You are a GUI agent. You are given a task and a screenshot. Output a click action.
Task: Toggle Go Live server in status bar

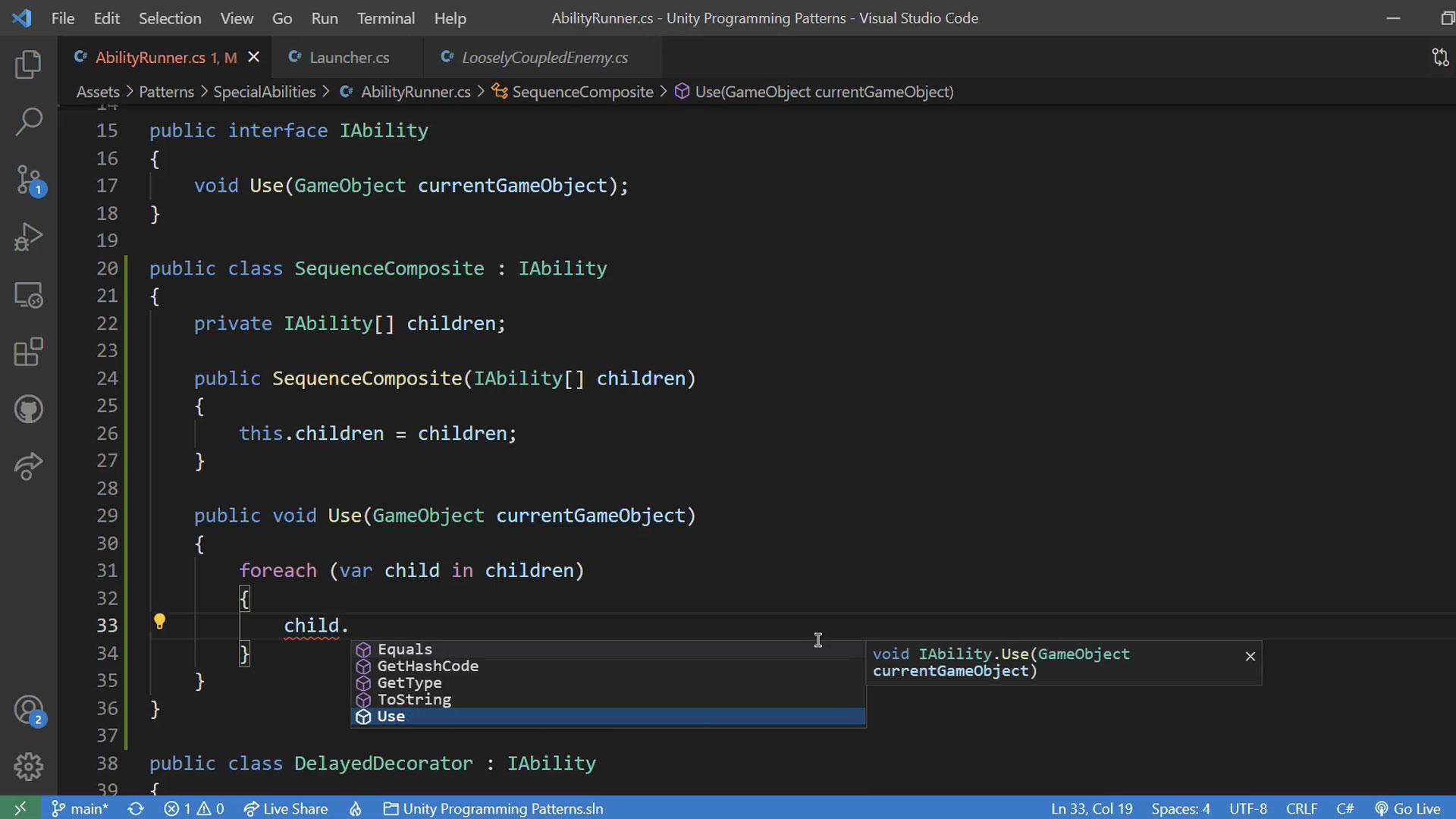tap(1407, 808)
